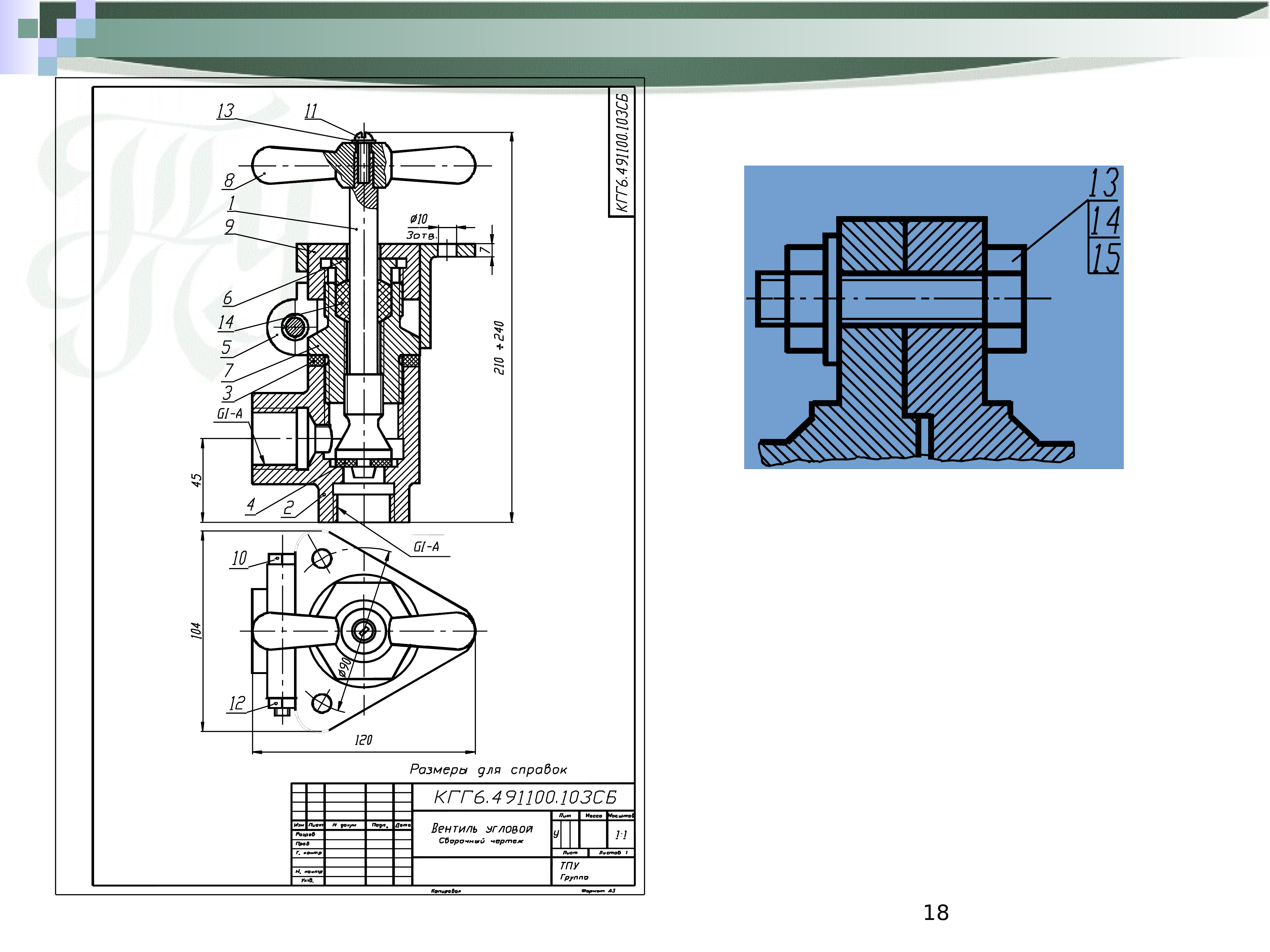Screen dimensions: 1270x952
Task: Select the blue bolt joint detail image
Action: (933, 317)
